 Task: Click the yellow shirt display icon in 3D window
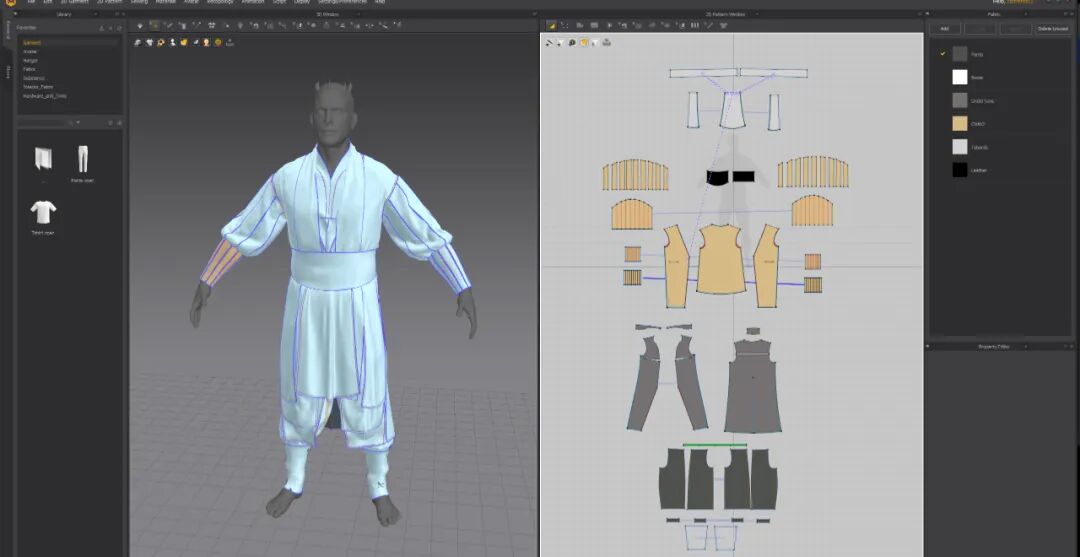(x=184, y=43)
